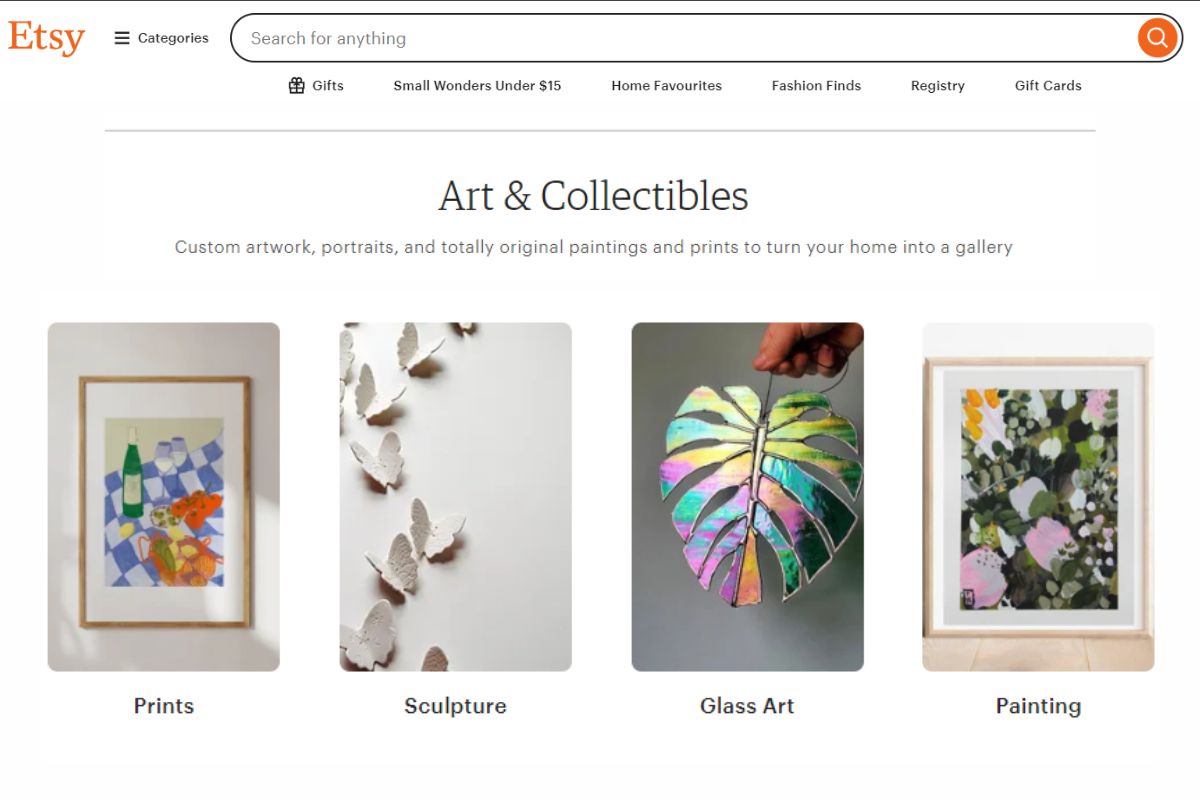Click the orange search magnifier icon
This screenshot has height=800, width=1200.
click(1156, 38)
